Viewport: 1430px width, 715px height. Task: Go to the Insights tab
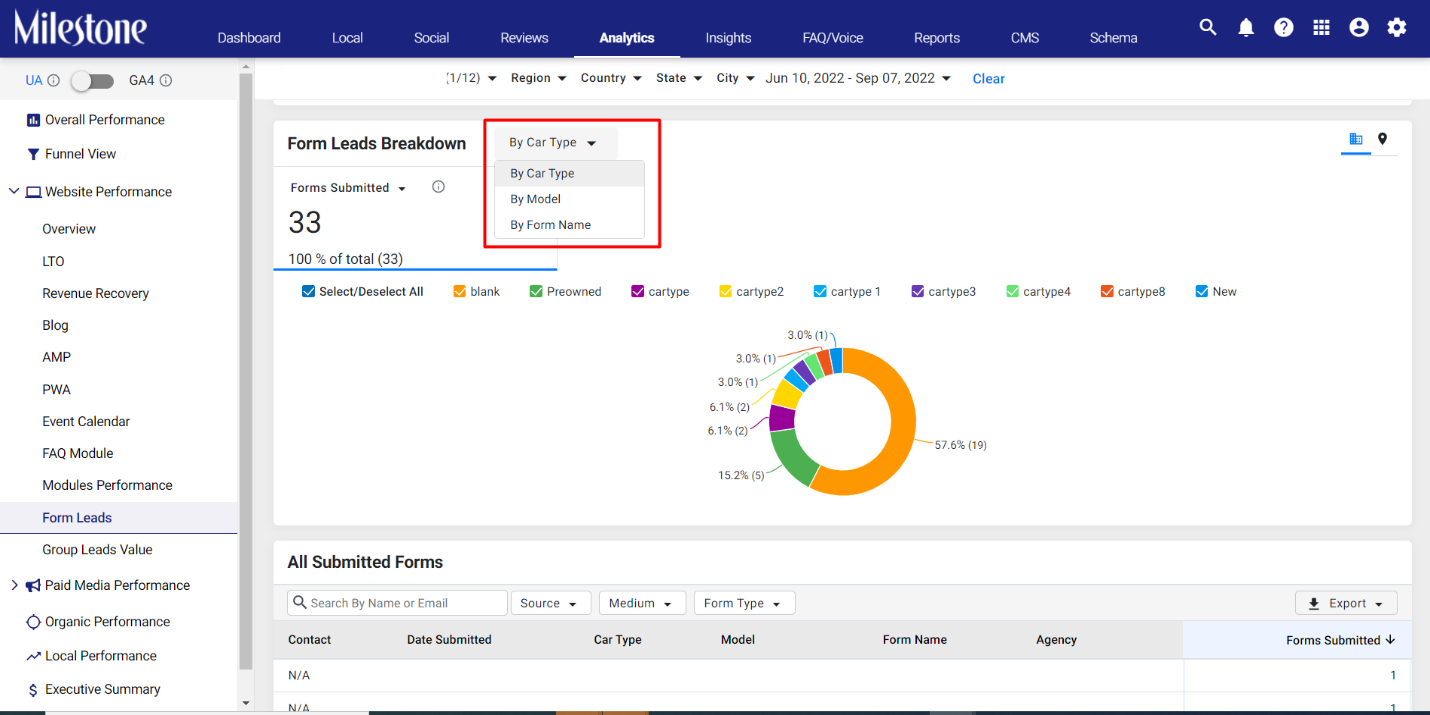click(728, 38)
